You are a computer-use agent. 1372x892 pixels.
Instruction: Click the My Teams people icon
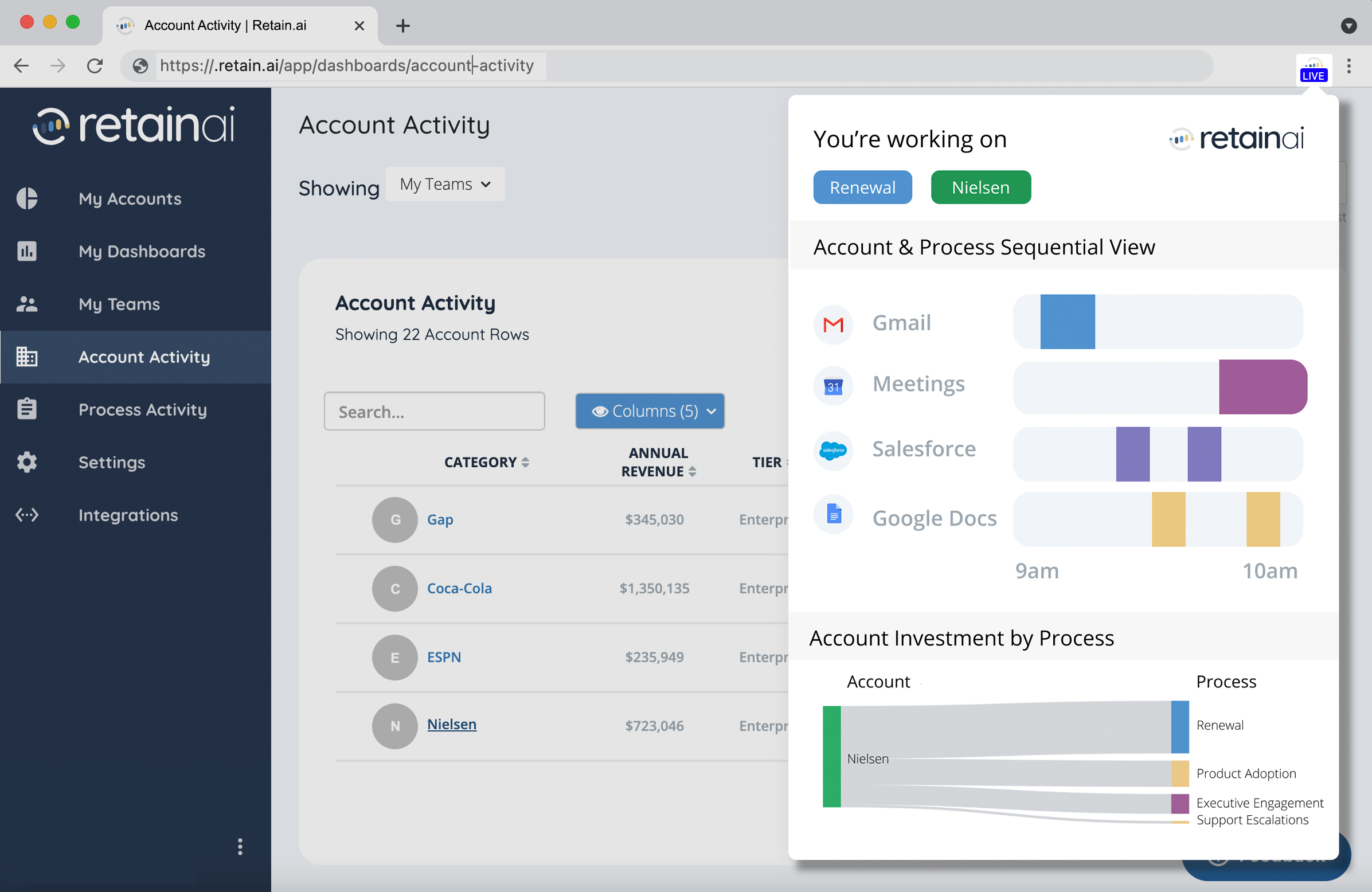click(27, 304)
